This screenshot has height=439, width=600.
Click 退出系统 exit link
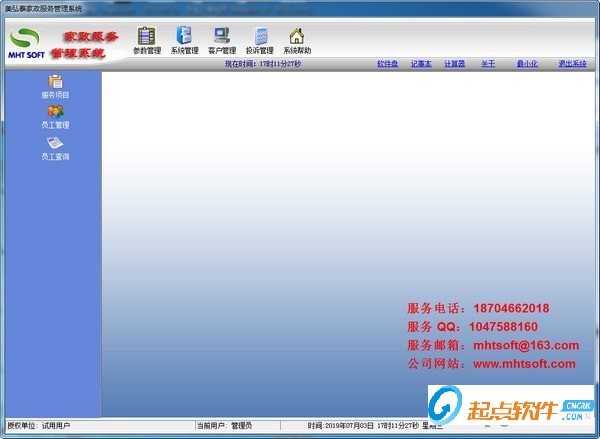click(572, 64)
